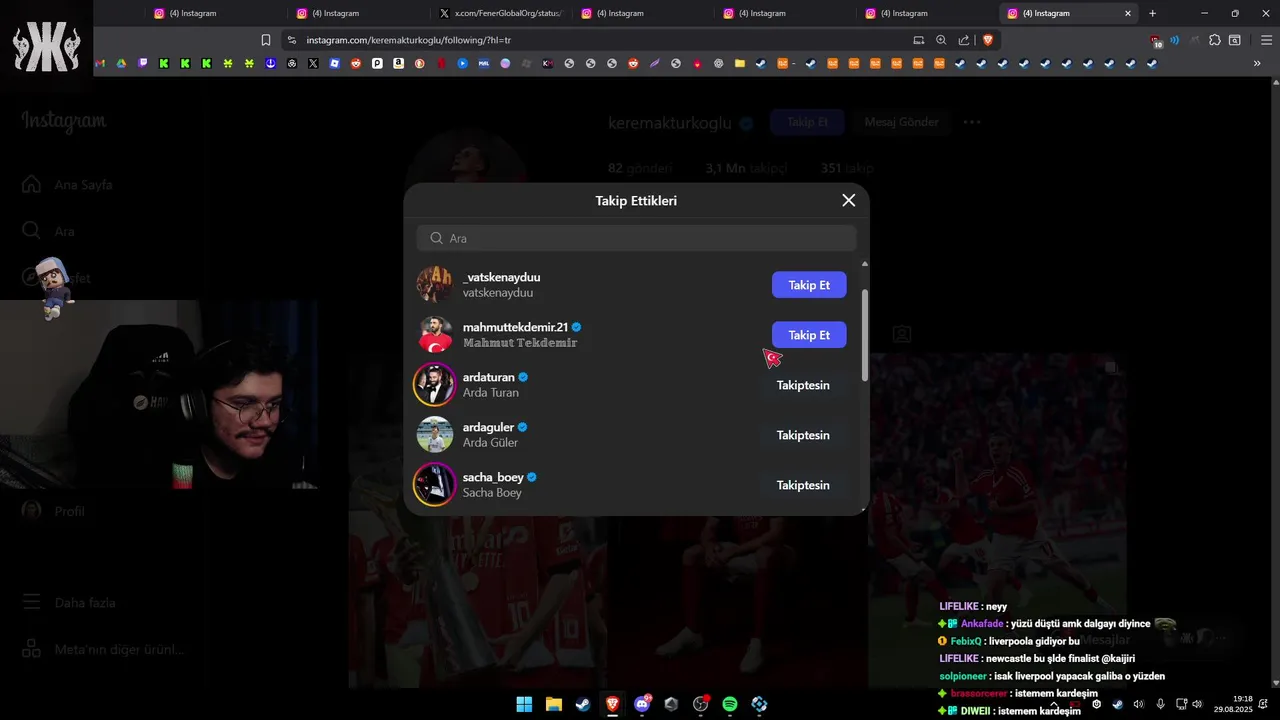1280x720 pixels.
Task: Click the Instagram wordmark logo
Action: (64, 121)
